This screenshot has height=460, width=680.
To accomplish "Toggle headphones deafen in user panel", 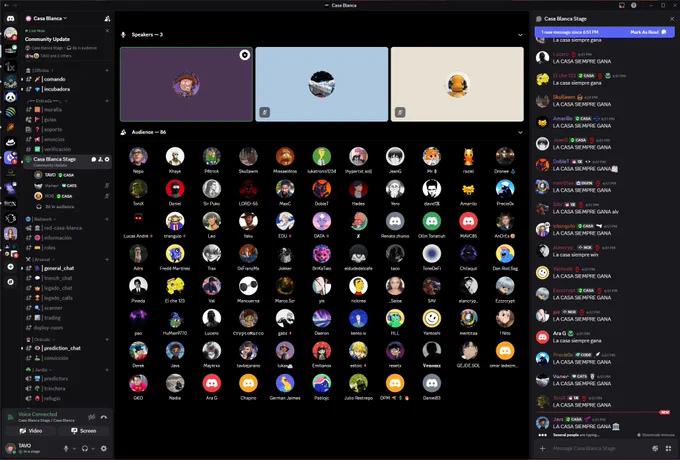I will tap(85, 448).
